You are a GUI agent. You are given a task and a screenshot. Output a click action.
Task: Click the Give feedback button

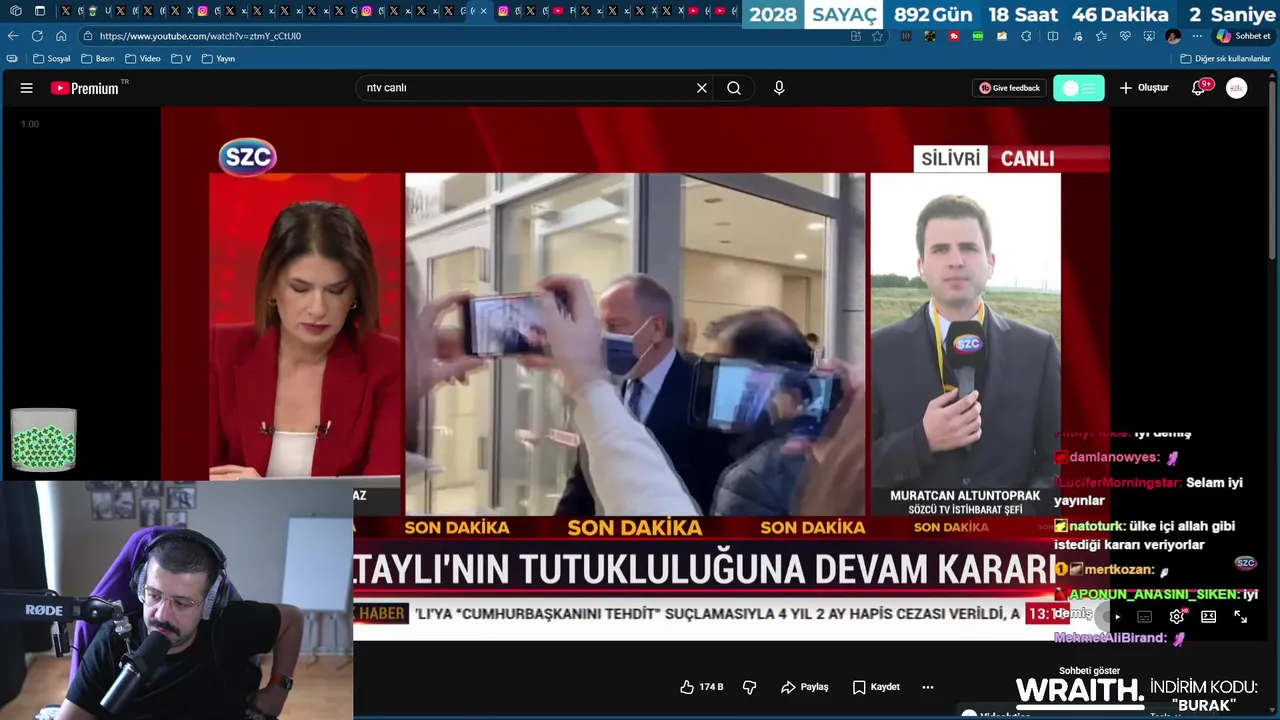1010,88
